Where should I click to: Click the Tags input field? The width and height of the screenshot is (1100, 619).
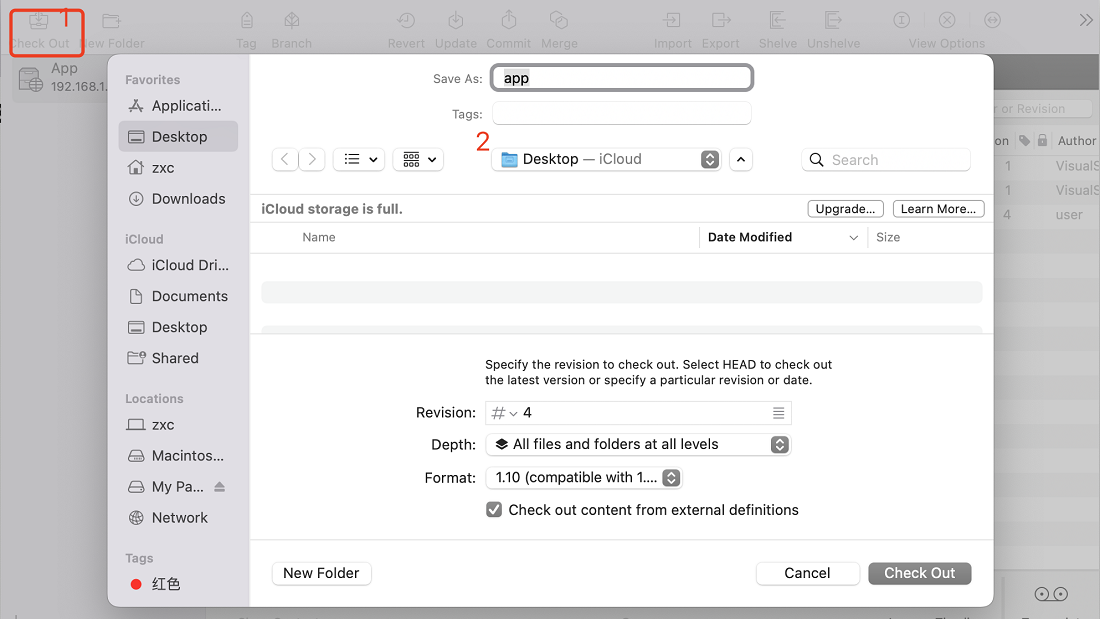(x=622, y=114)
